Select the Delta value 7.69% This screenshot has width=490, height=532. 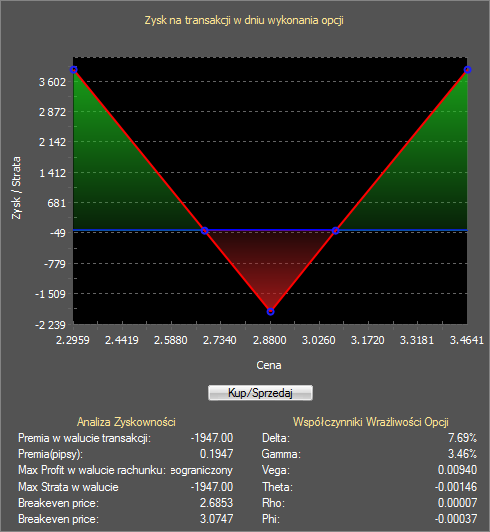[462, 438]
